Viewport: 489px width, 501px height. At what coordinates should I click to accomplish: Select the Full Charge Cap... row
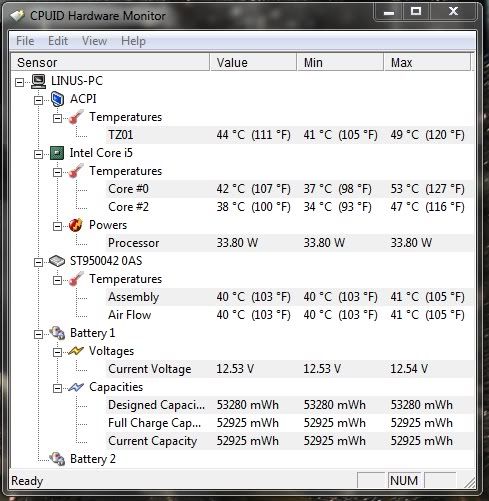point(290,423)
